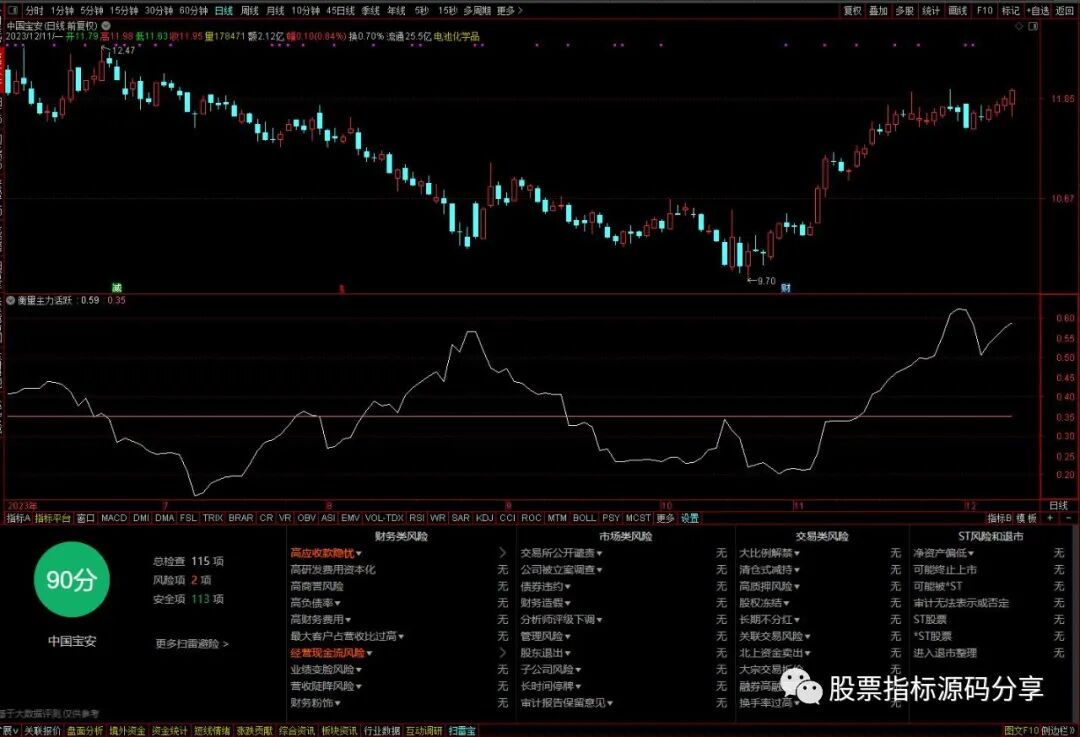This screenshot has height=737, width=1080.
Task: Click 指标平台 tab
Action: coord(52,518)
